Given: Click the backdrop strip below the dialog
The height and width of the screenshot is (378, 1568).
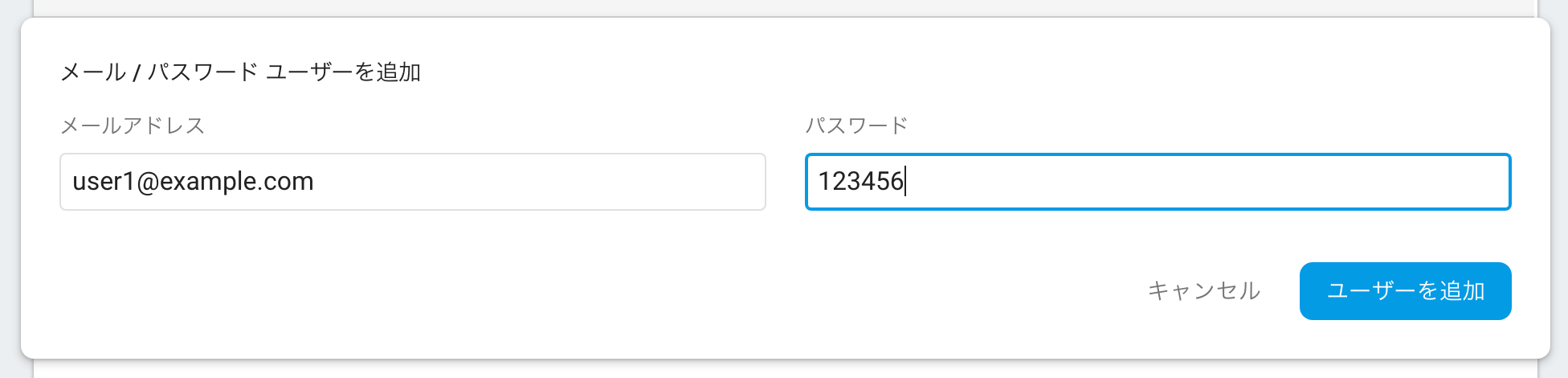Looking at the screenshot, I should coord(784,369).
